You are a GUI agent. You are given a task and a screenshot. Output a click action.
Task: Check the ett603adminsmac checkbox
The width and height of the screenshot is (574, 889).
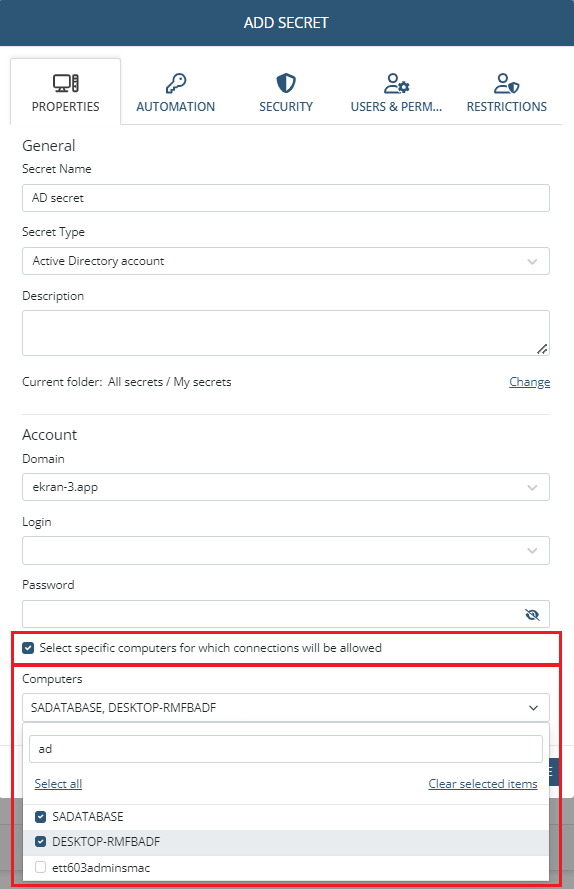click(40, 867)
